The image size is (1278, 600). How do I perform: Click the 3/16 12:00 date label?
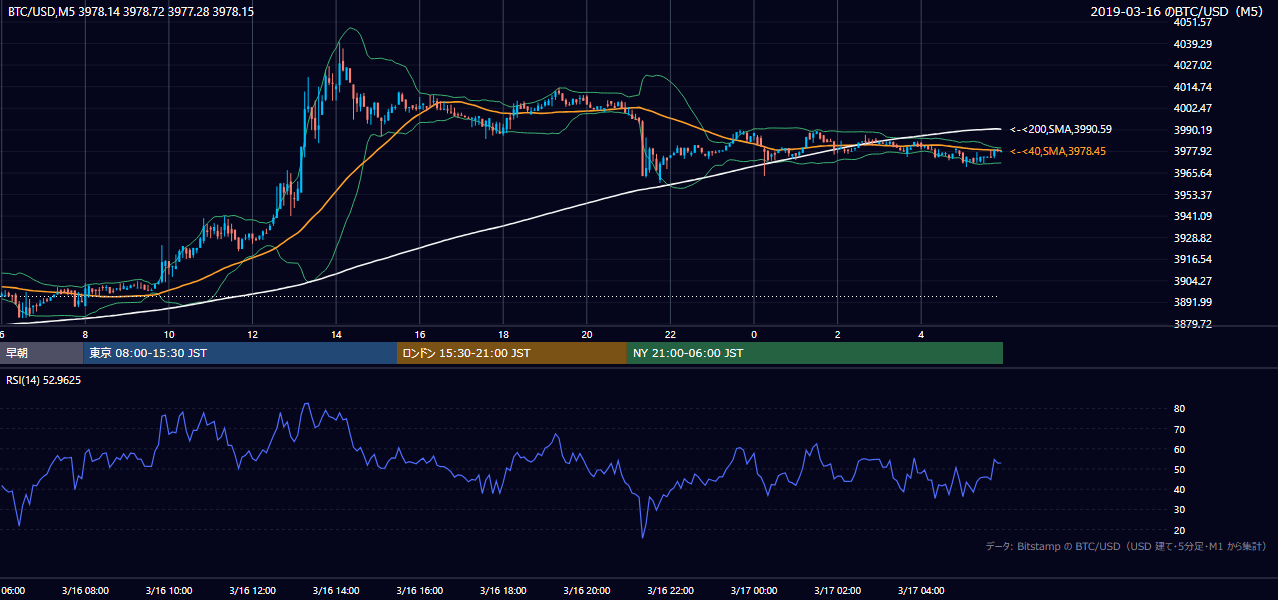pos(253,591)
